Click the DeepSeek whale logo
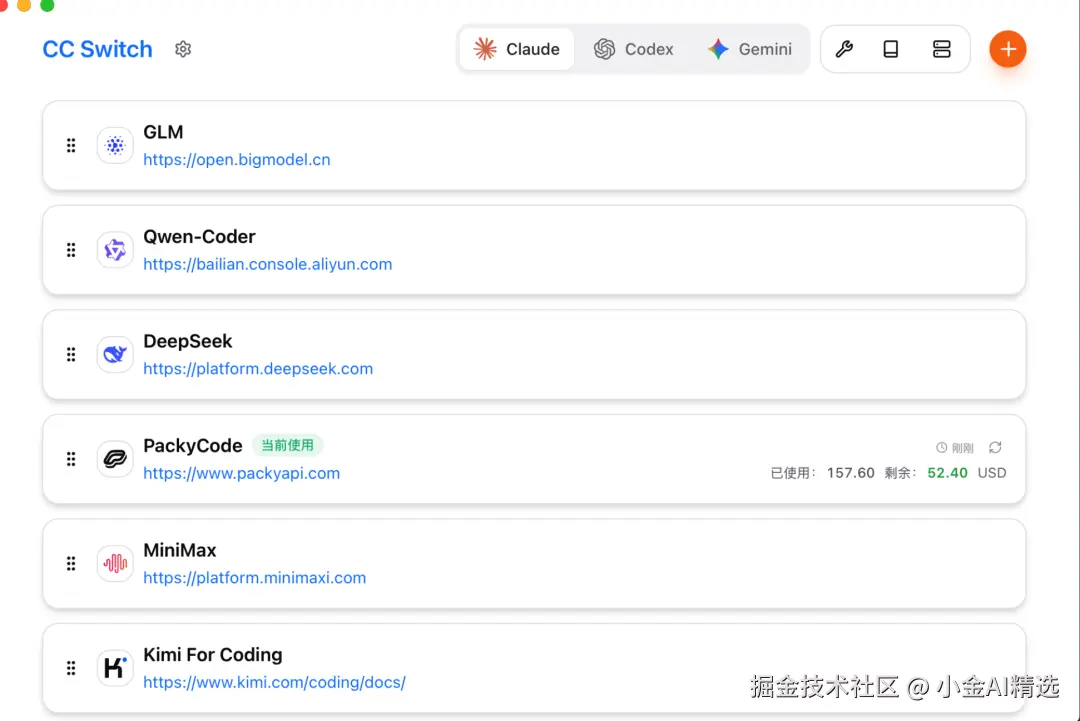The height and width of the screenshot is (721, 1080). pyautogui.click(x=115, y=355)
